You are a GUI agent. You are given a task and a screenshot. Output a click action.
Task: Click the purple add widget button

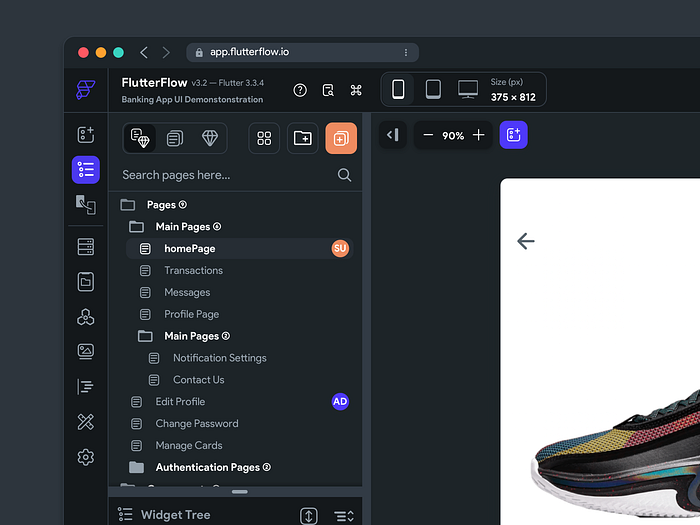click(x=513, y=135)
